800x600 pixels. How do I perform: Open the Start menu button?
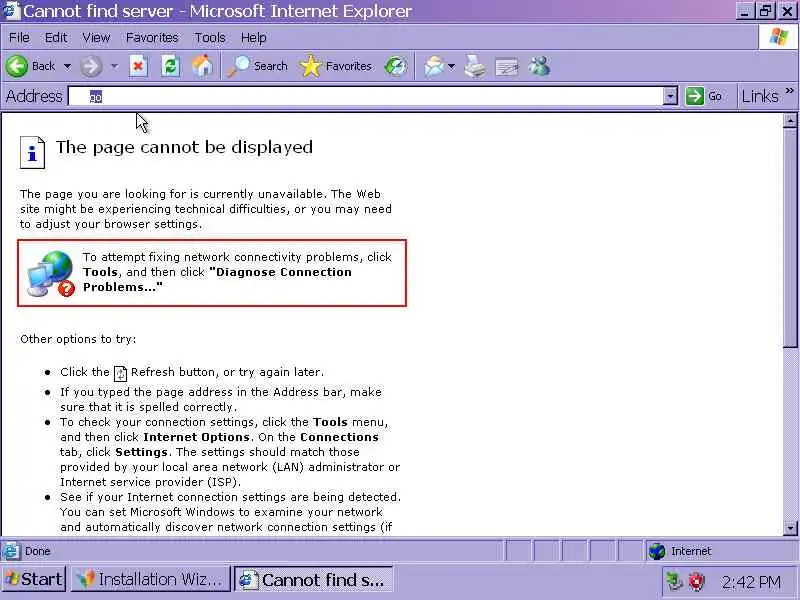point(34,580)
